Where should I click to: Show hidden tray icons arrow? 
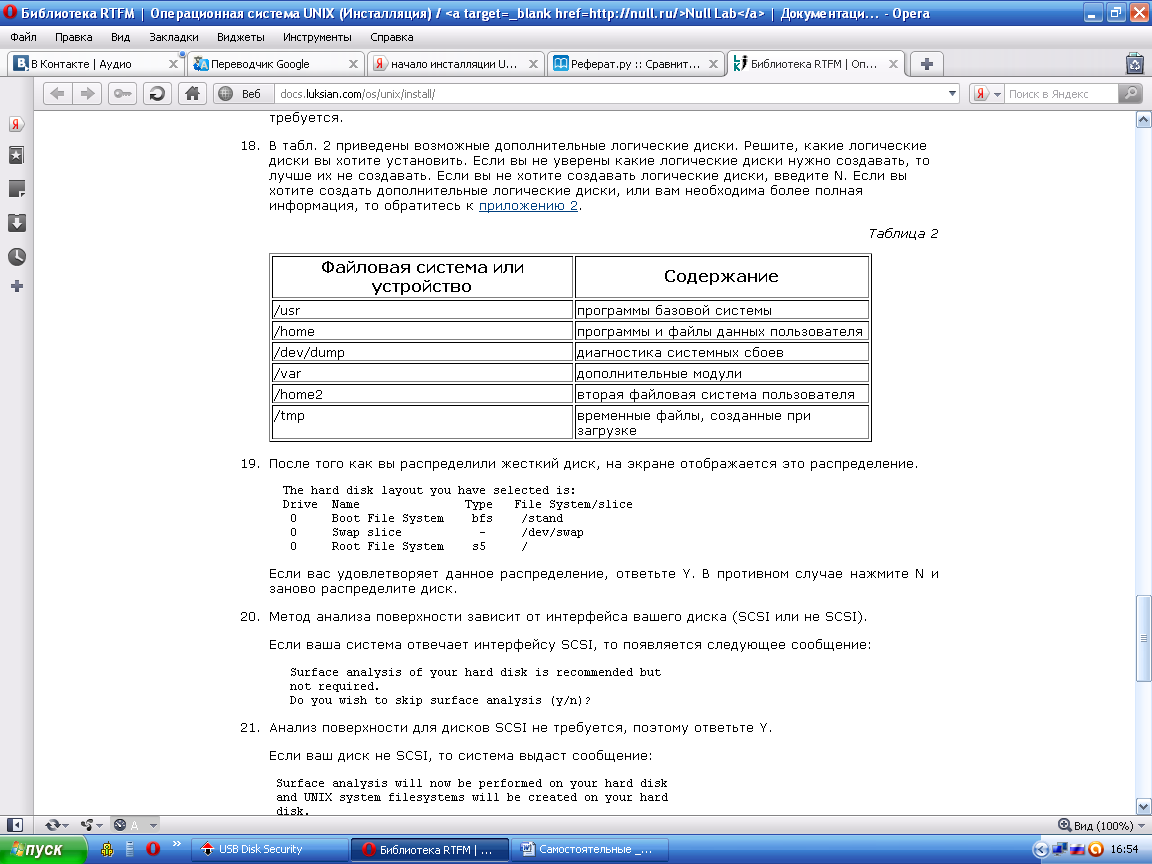[x=1041, y=849]
